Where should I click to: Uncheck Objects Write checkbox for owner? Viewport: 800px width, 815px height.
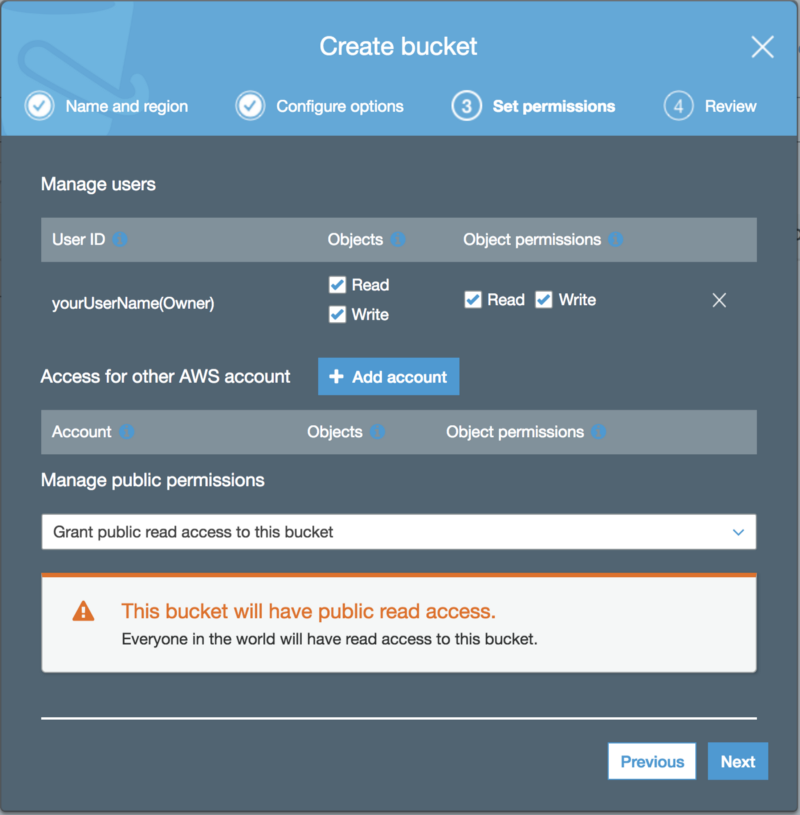(x=337, y=314)
